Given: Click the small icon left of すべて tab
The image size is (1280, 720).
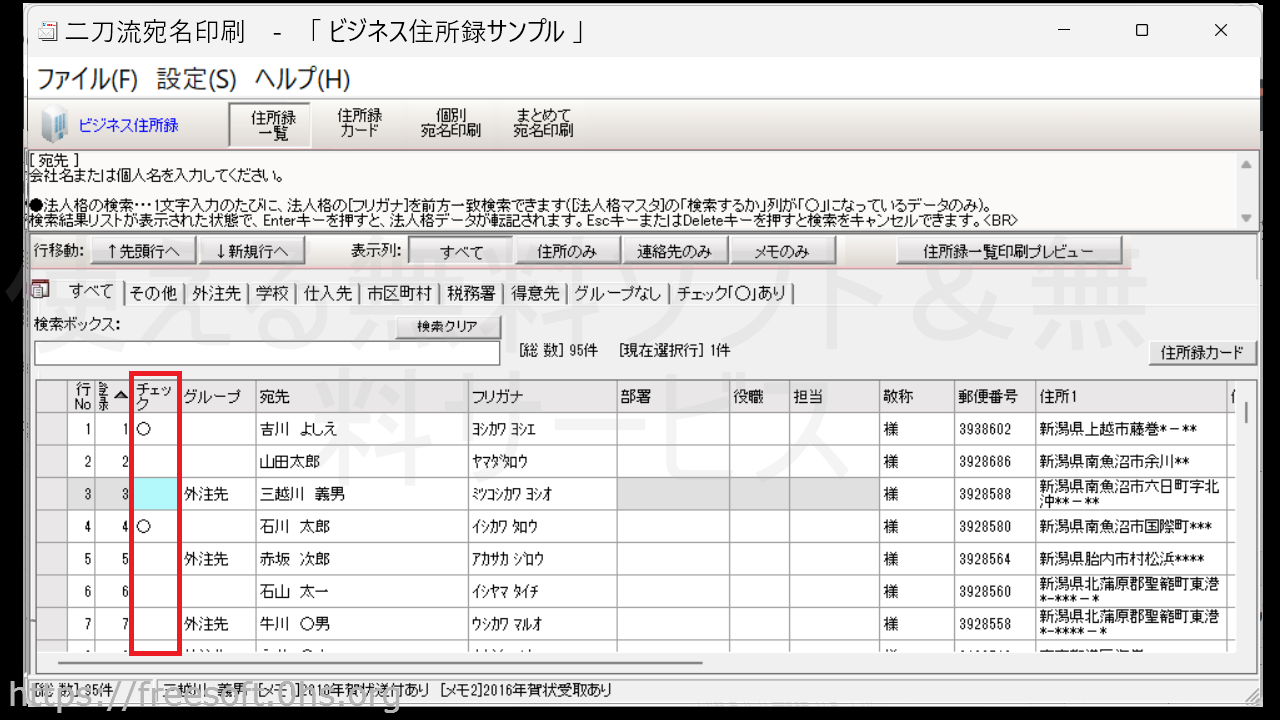Looking at the screenshot, I should pos(41,290).
